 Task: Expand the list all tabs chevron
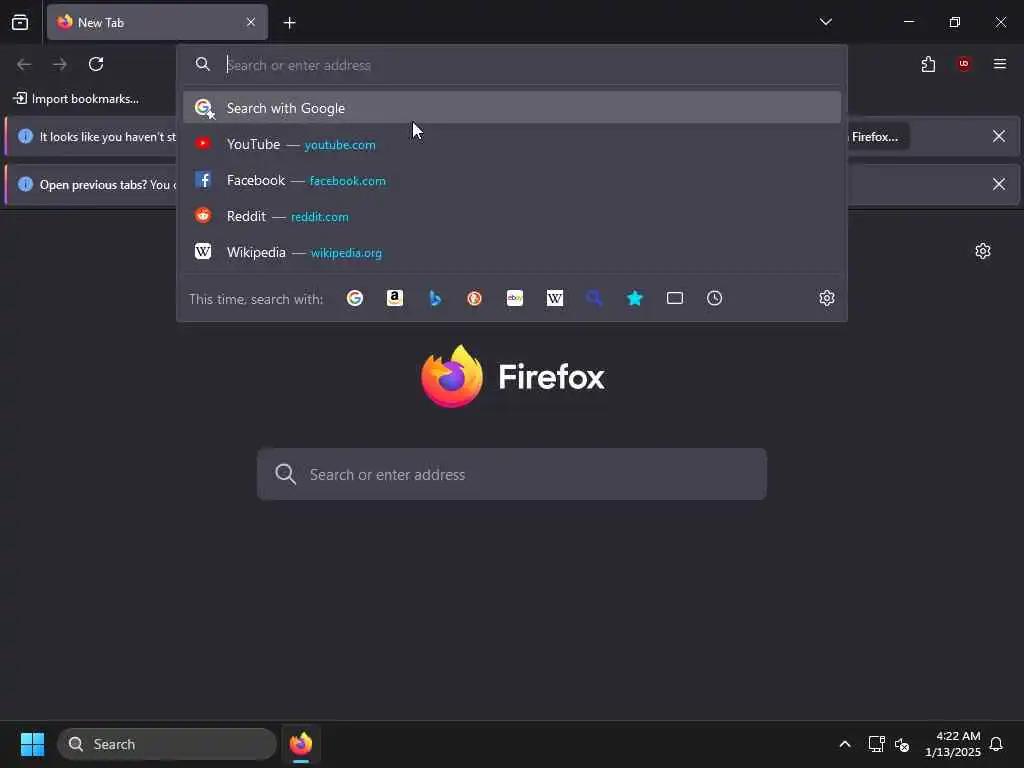point(825,22)
